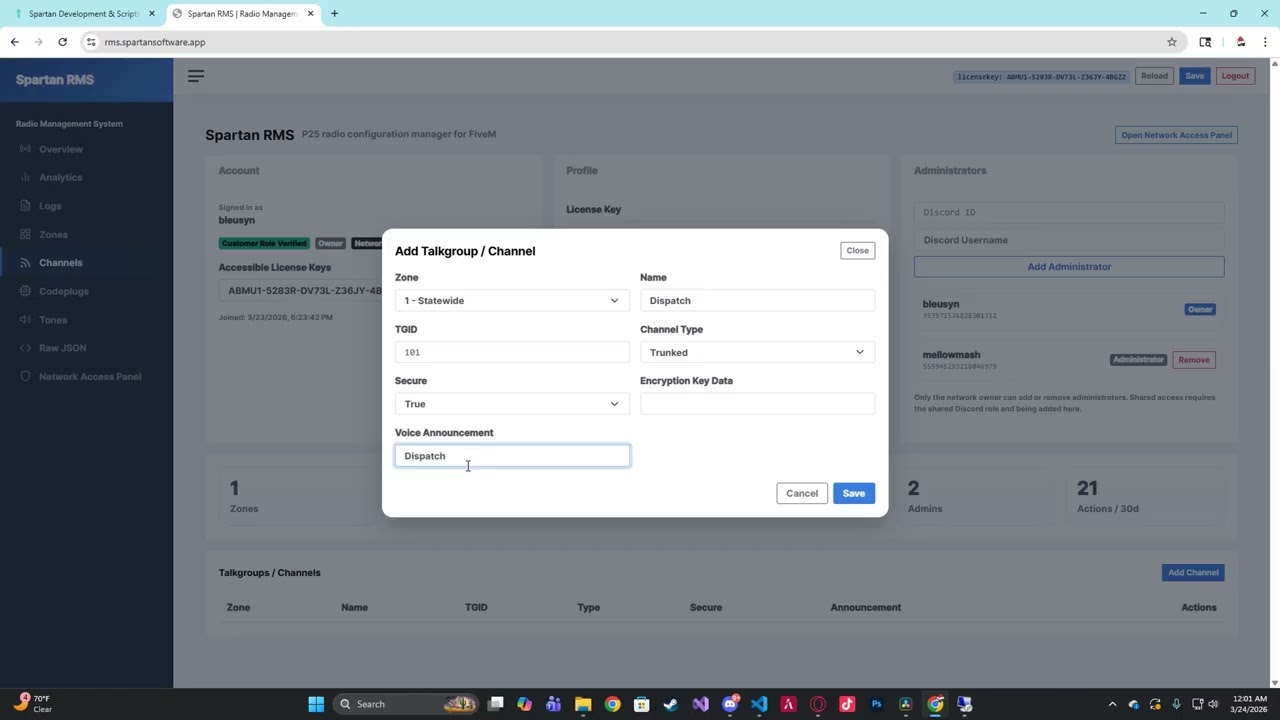Open Opera browser from the taskbar
This screenshot has width=1280, height=720.
(818, 704)
